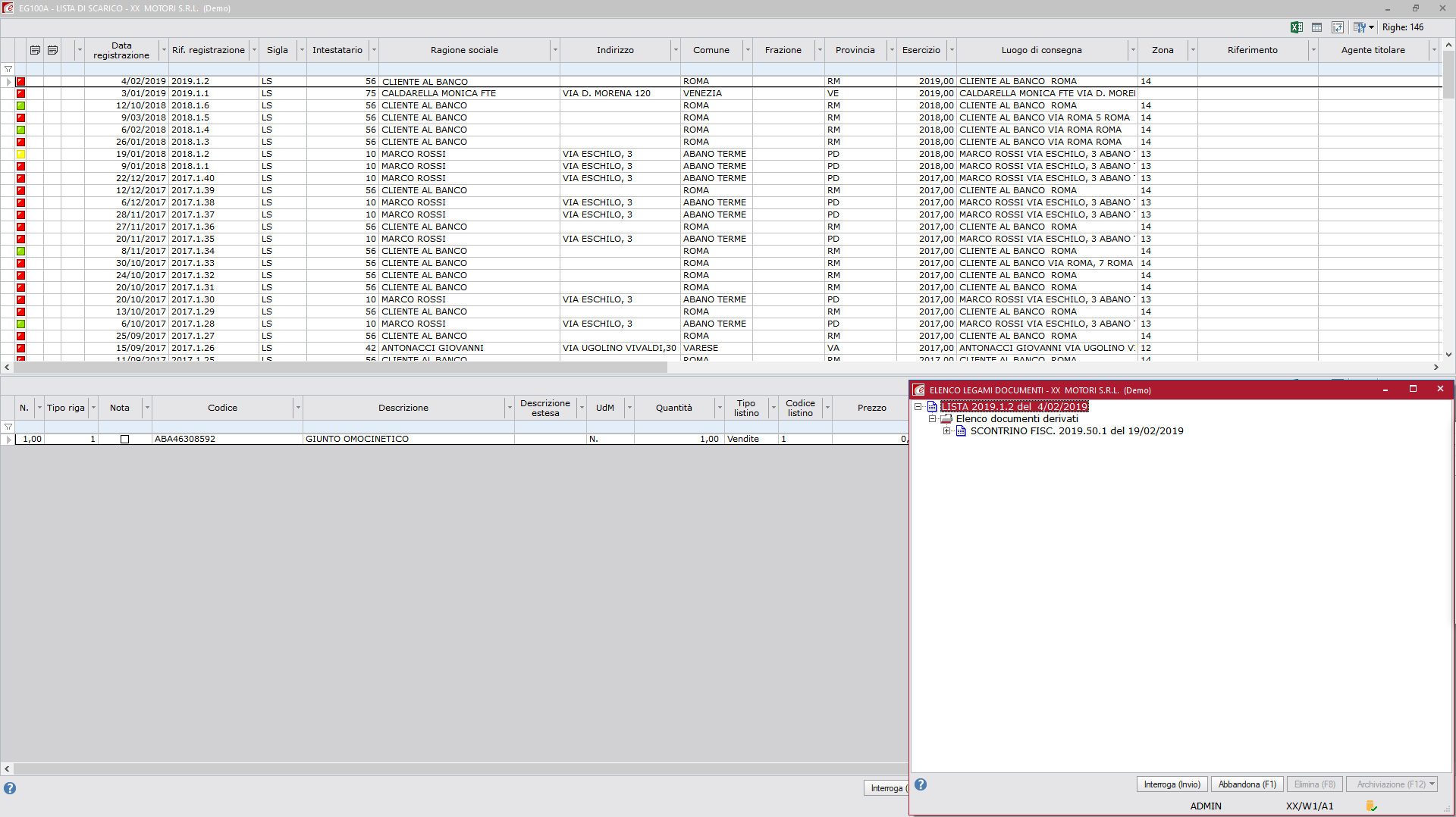
Task: Sort by the Comune column header
Action: 711,50
